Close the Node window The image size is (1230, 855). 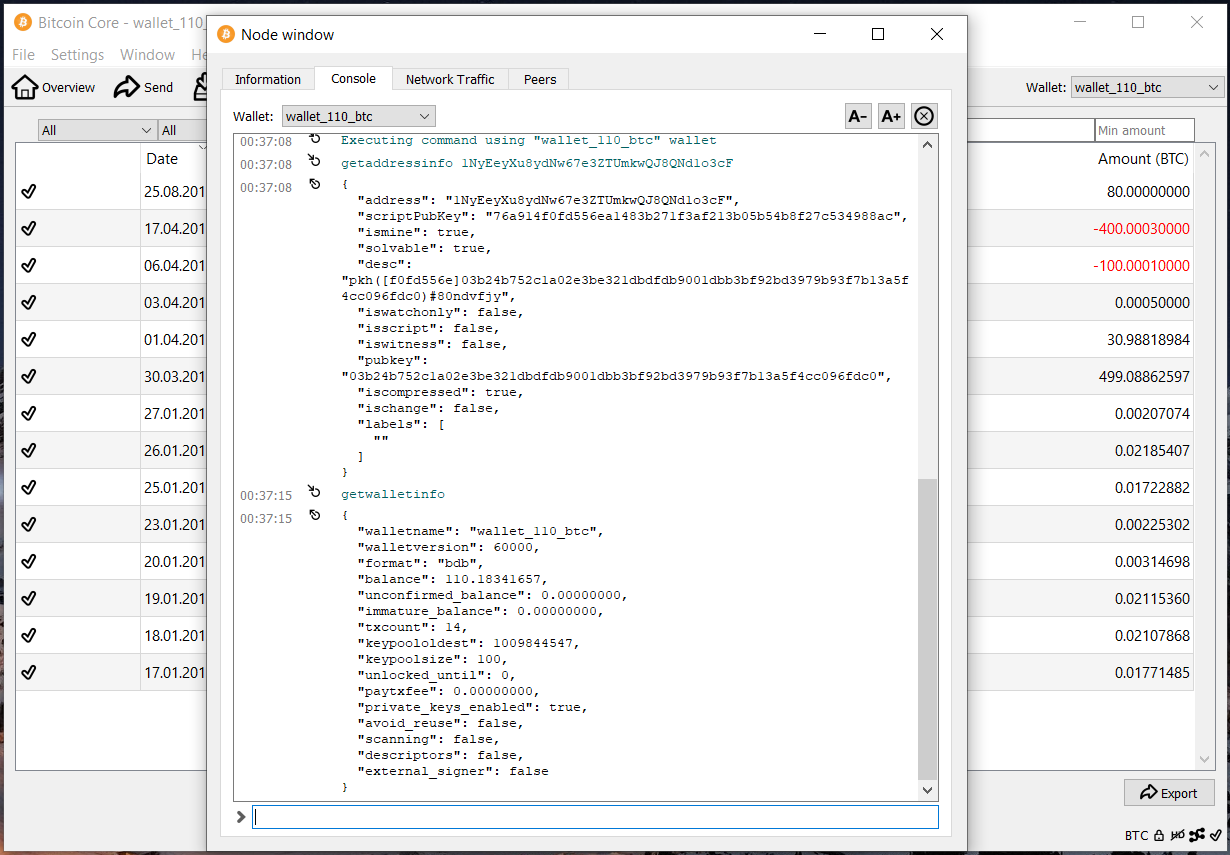point(937,34)
